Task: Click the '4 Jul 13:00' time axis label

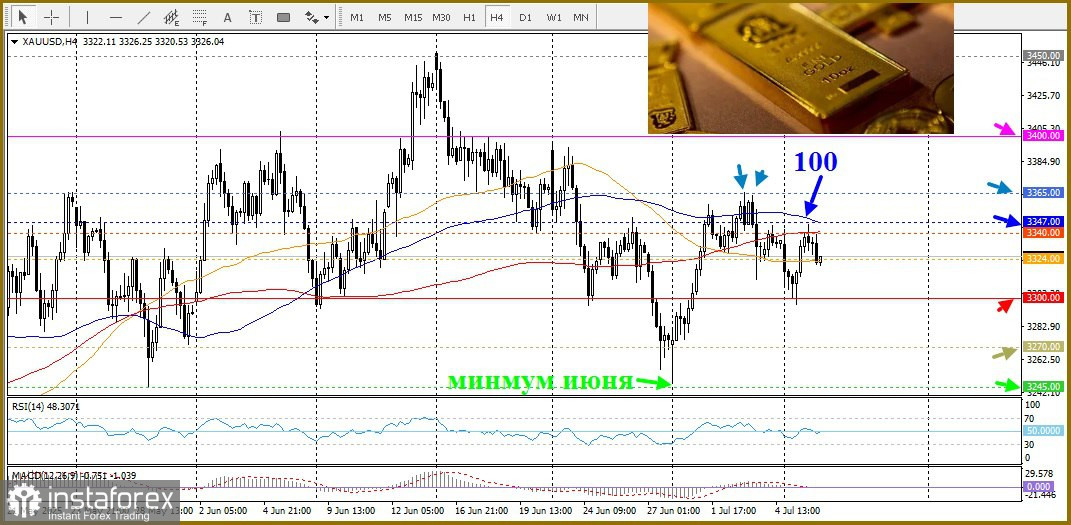Action: (x=798, y=511)
